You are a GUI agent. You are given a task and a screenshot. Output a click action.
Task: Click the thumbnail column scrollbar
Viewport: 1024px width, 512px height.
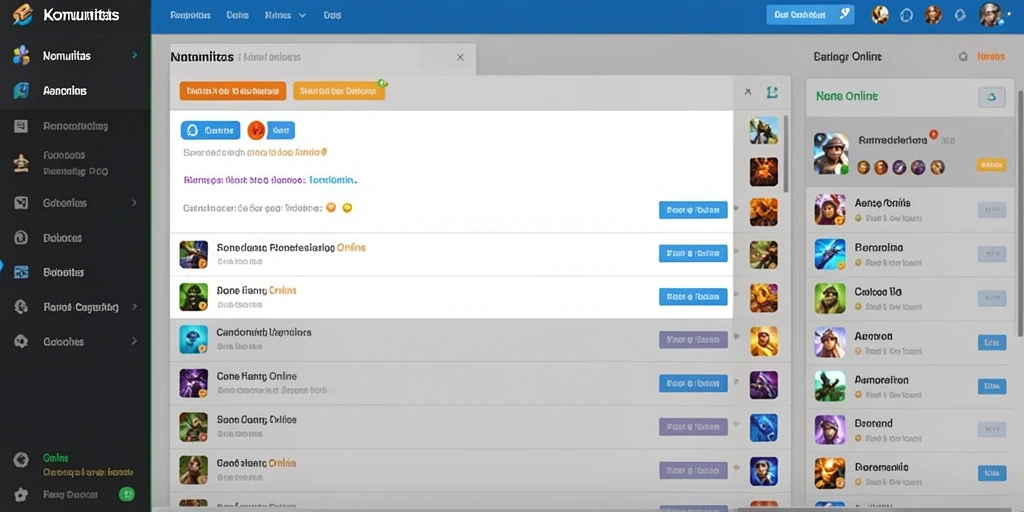tap(786, 153)
